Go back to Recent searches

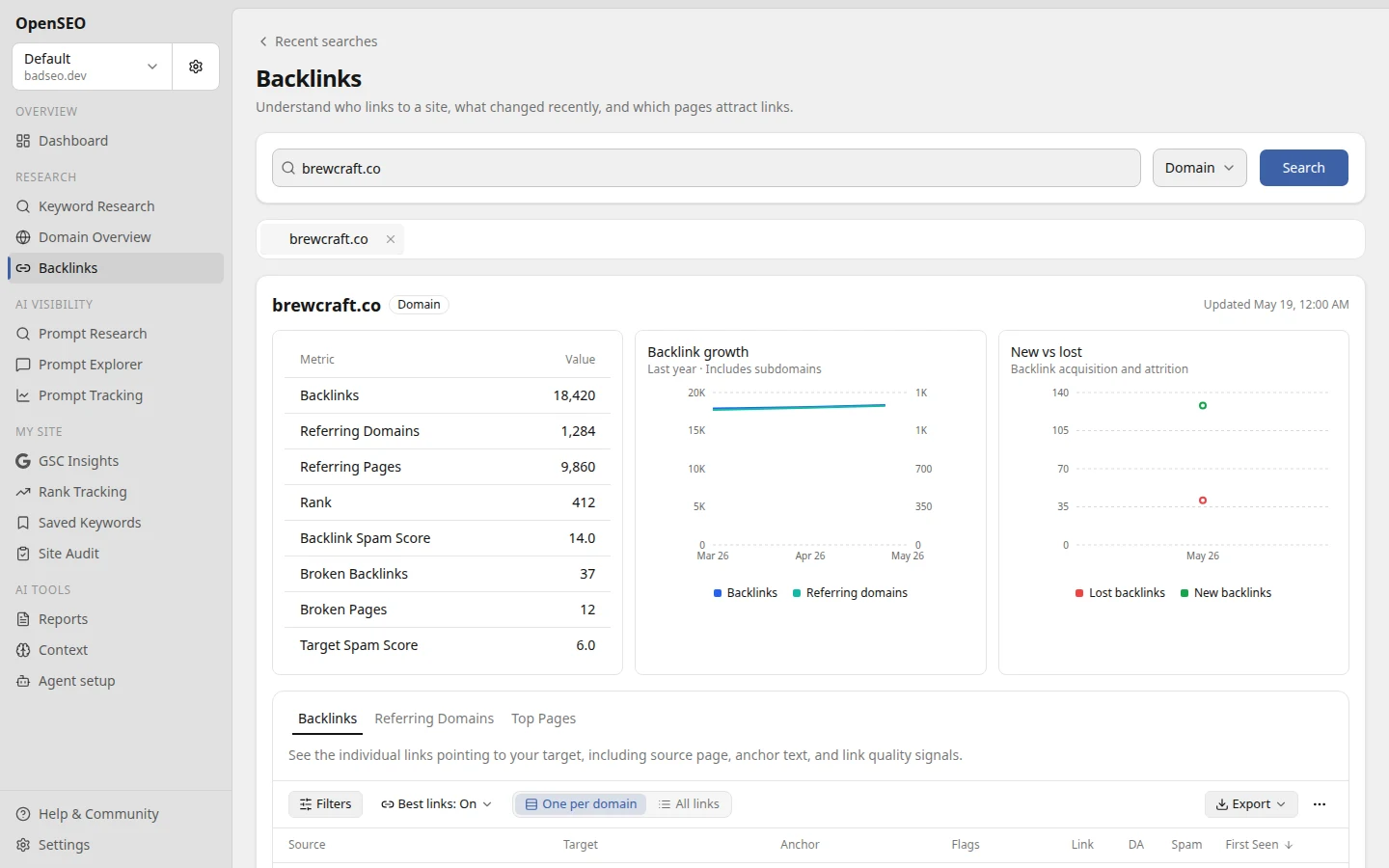317,41
